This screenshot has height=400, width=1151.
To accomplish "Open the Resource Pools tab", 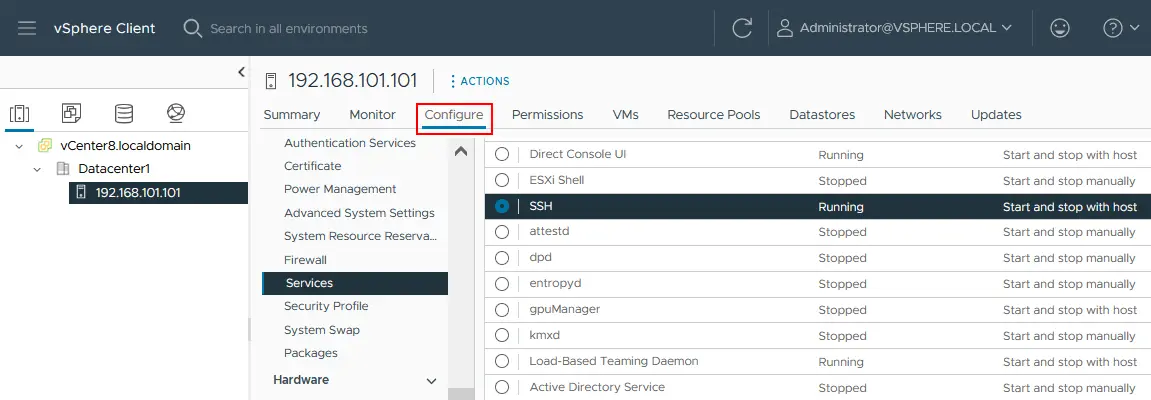I will tap(714, 114).
